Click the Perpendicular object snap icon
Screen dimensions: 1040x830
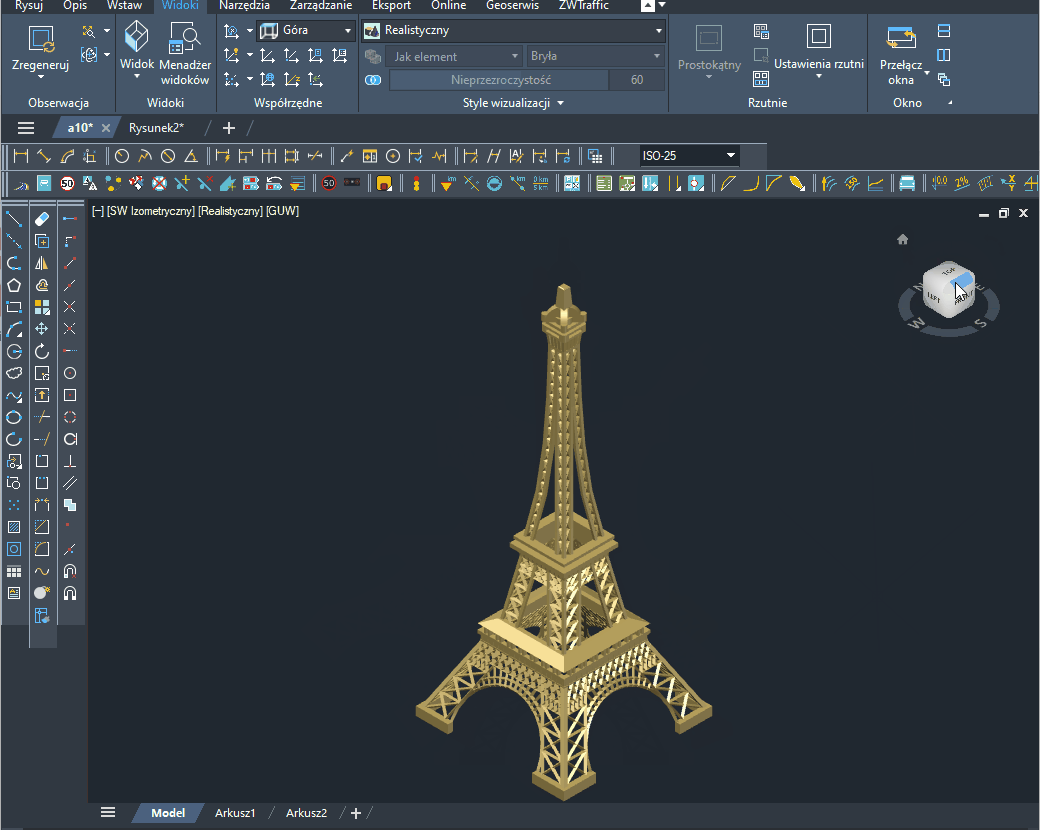click(x=70, y=461)
